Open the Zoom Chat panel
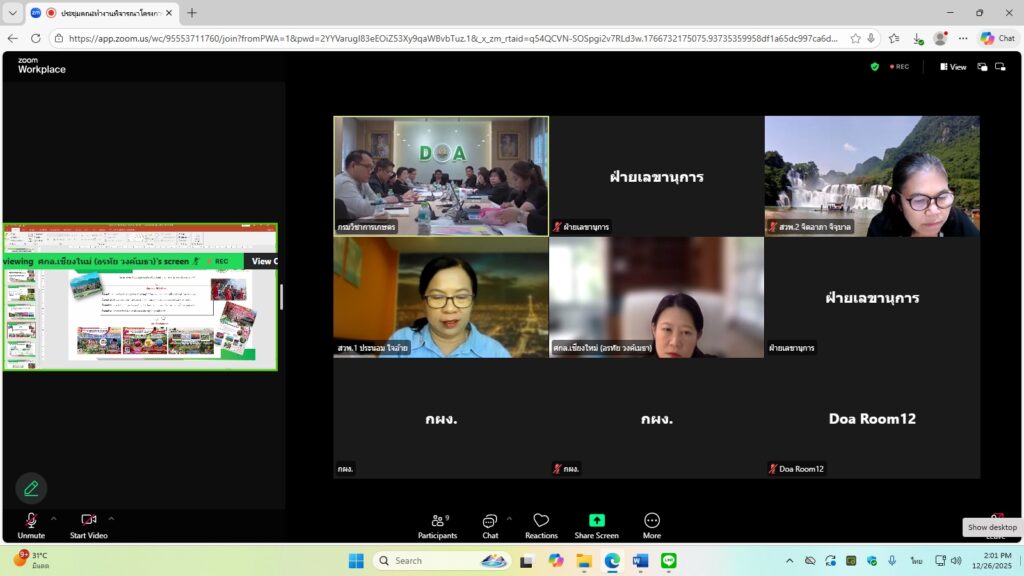 [x=490, y=524]
